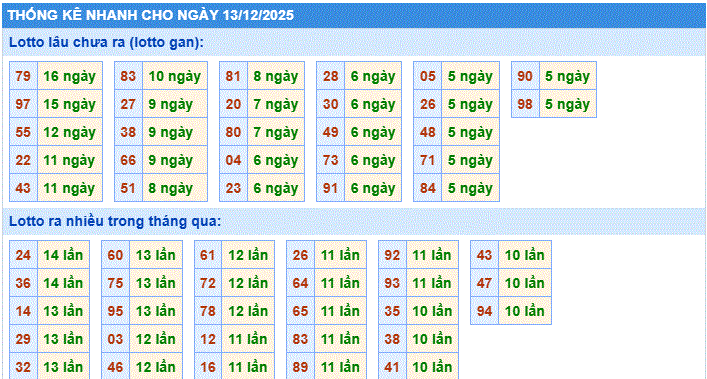Select '9 ngày' beside number 38
Screen dimensions: 707x379
click(x=174, y=132)
